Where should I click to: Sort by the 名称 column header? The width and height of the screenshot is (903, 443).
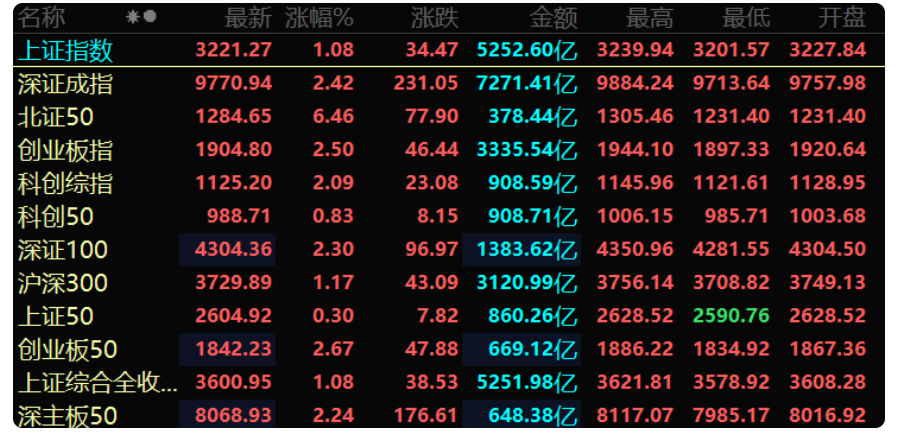[41, 18]
